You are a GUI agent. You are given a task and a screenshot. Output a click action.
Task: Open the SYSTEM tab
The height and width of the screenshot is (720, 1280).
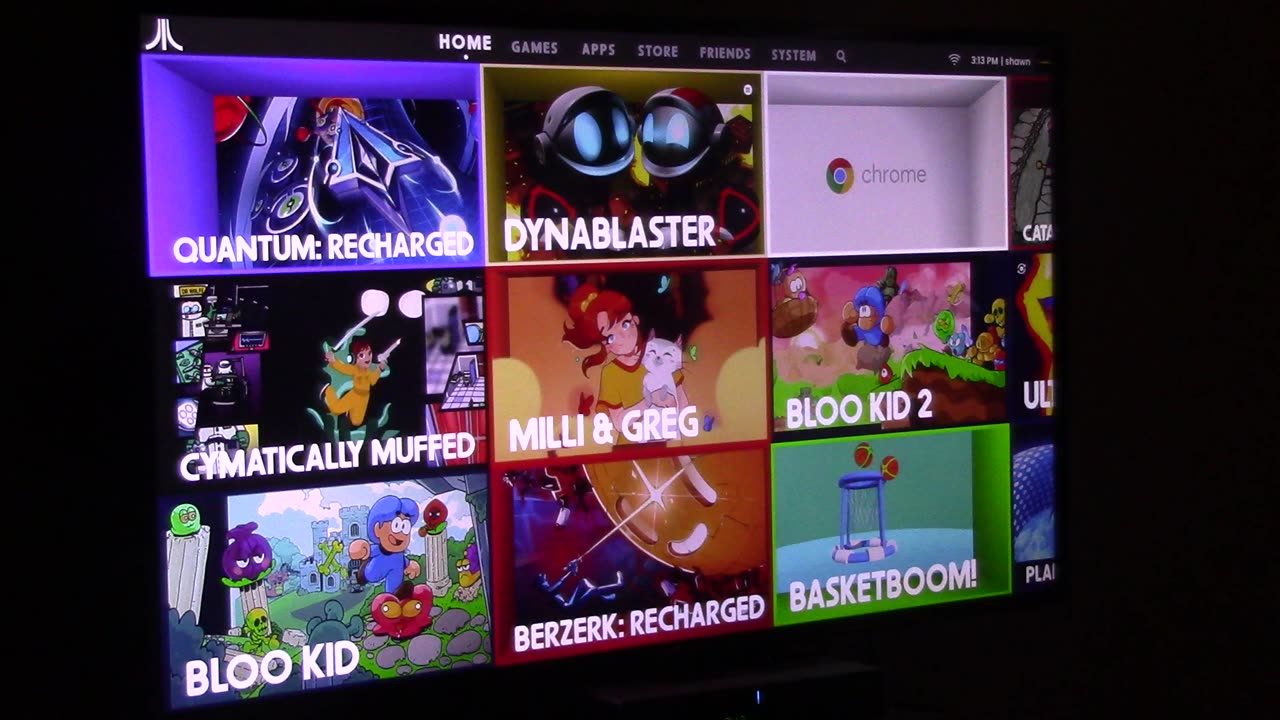click(x=794, y=55)
